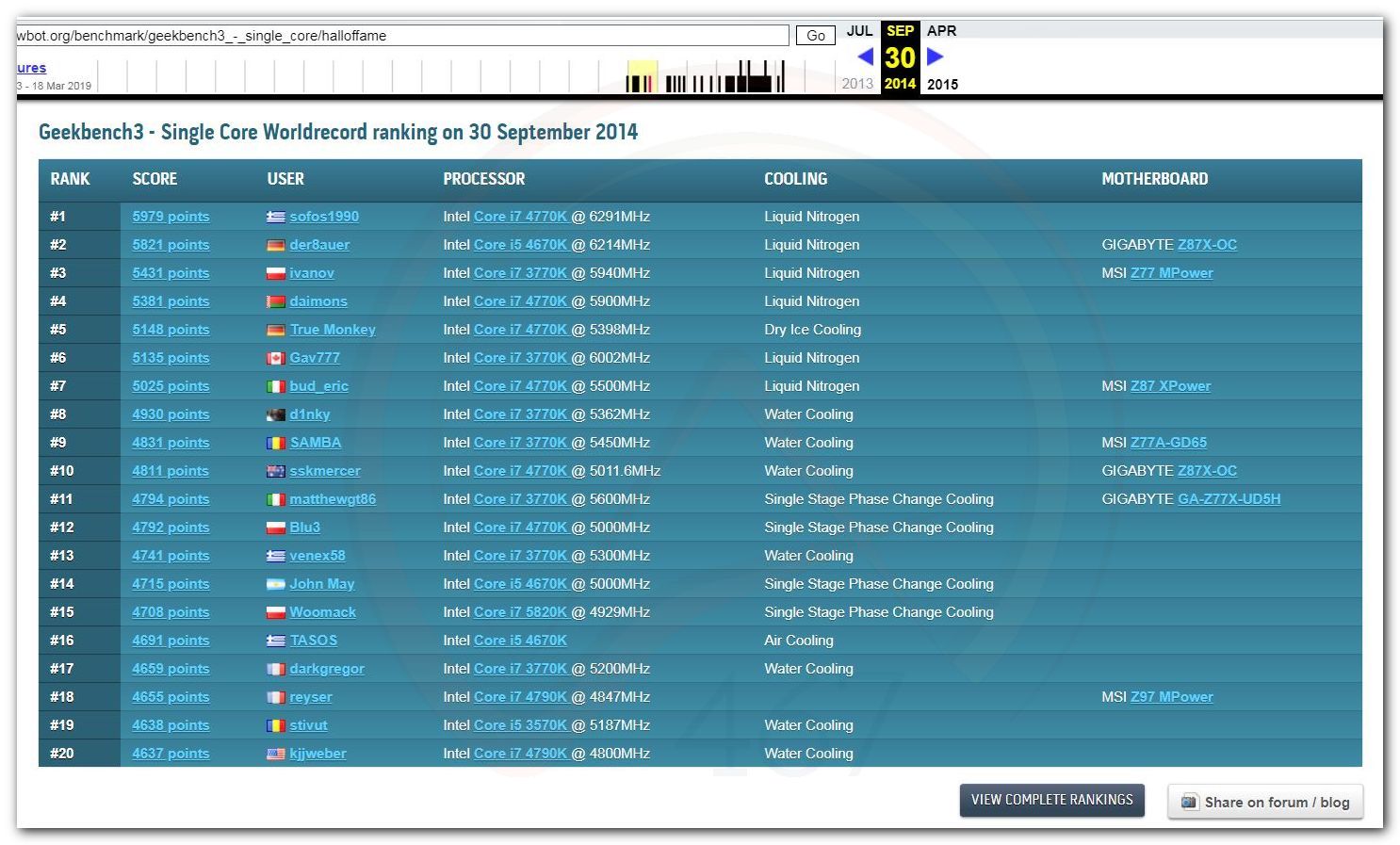This screenshot has height=845, width=1400.
Task: Go to previous capture with left blue arrow
Action: pos(865,57)
